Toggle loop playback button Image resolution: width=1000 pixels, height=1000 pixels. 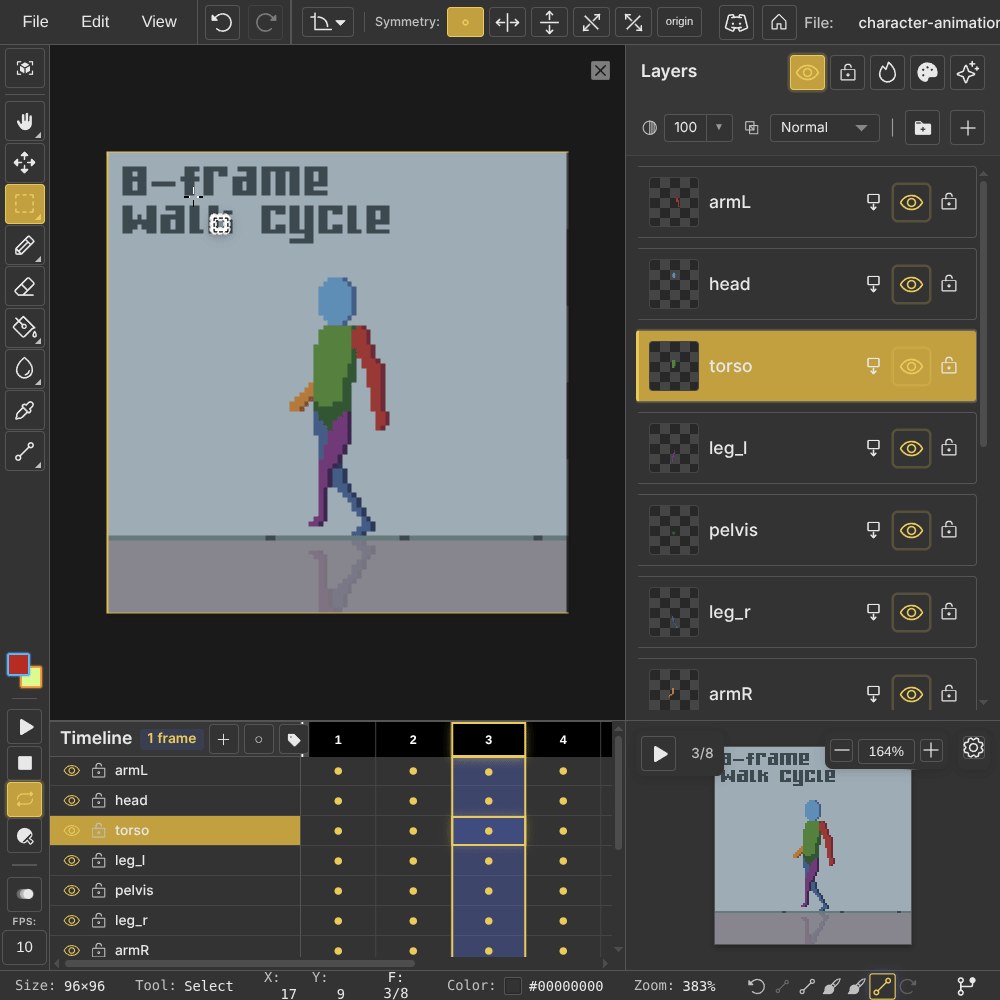(25, 799)
